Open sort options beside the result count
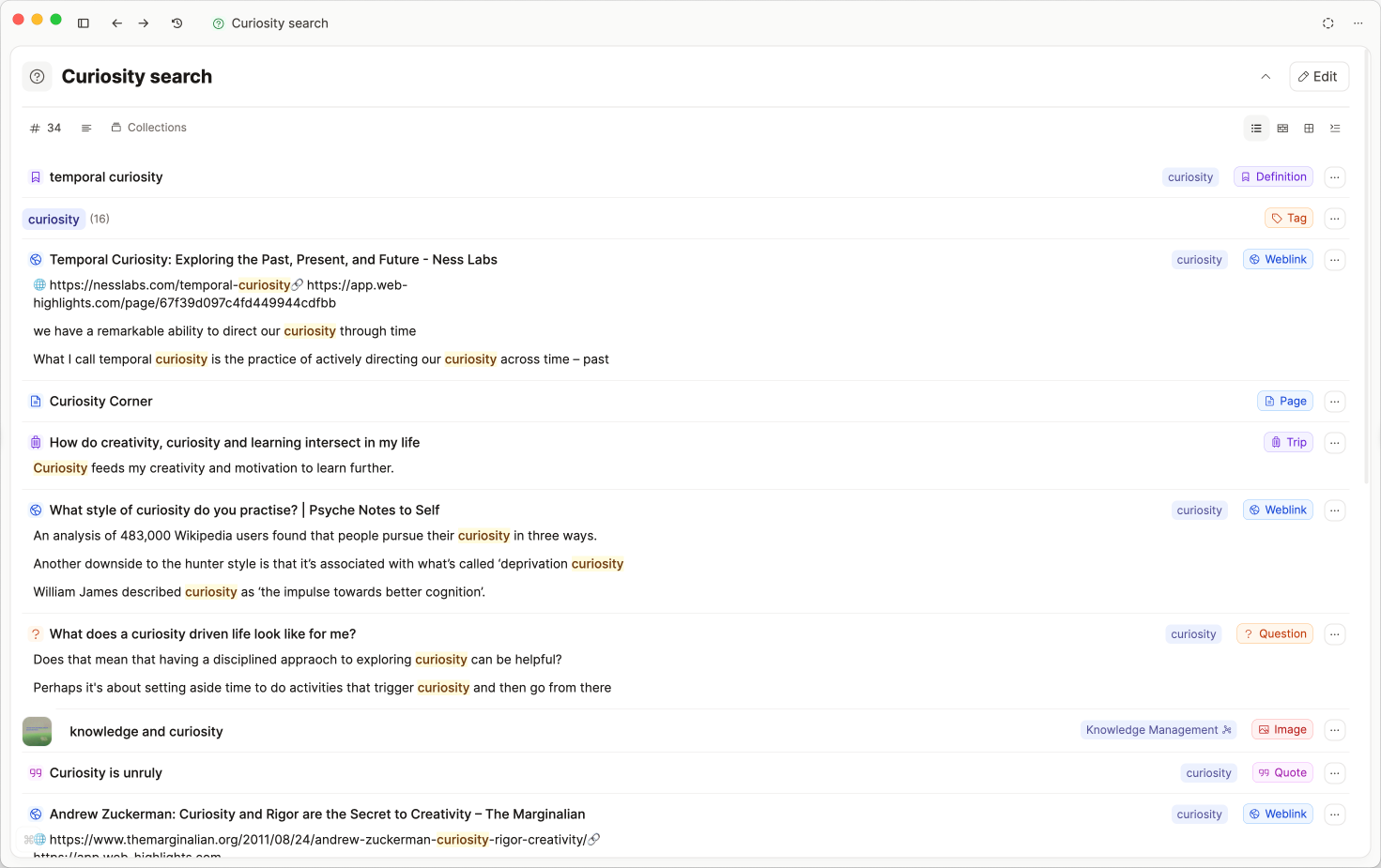The width and height of the screenshot is (1381, 868). click(86, 128)
